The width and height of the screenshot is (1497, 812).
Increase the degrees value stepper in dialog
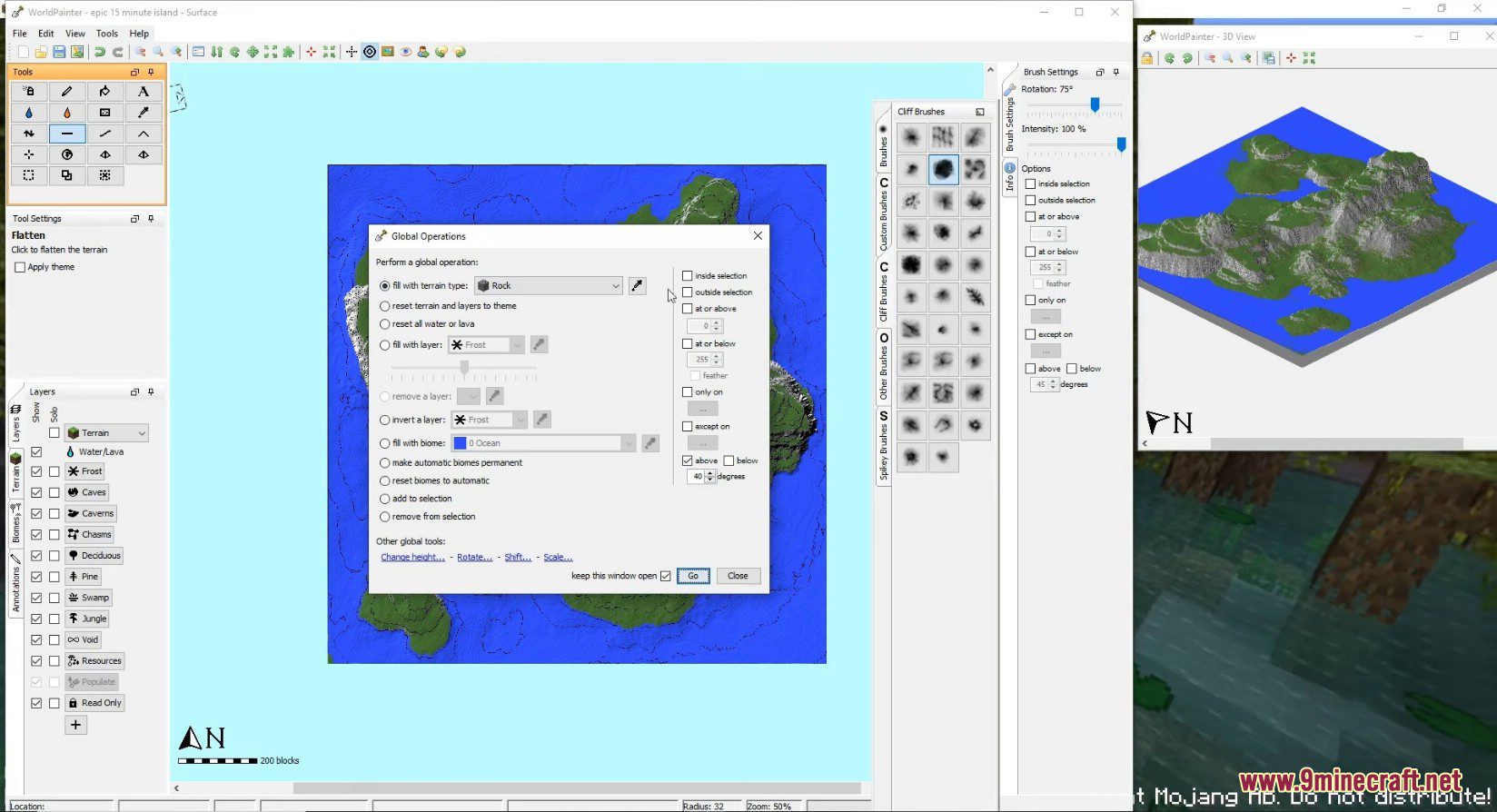710,473
